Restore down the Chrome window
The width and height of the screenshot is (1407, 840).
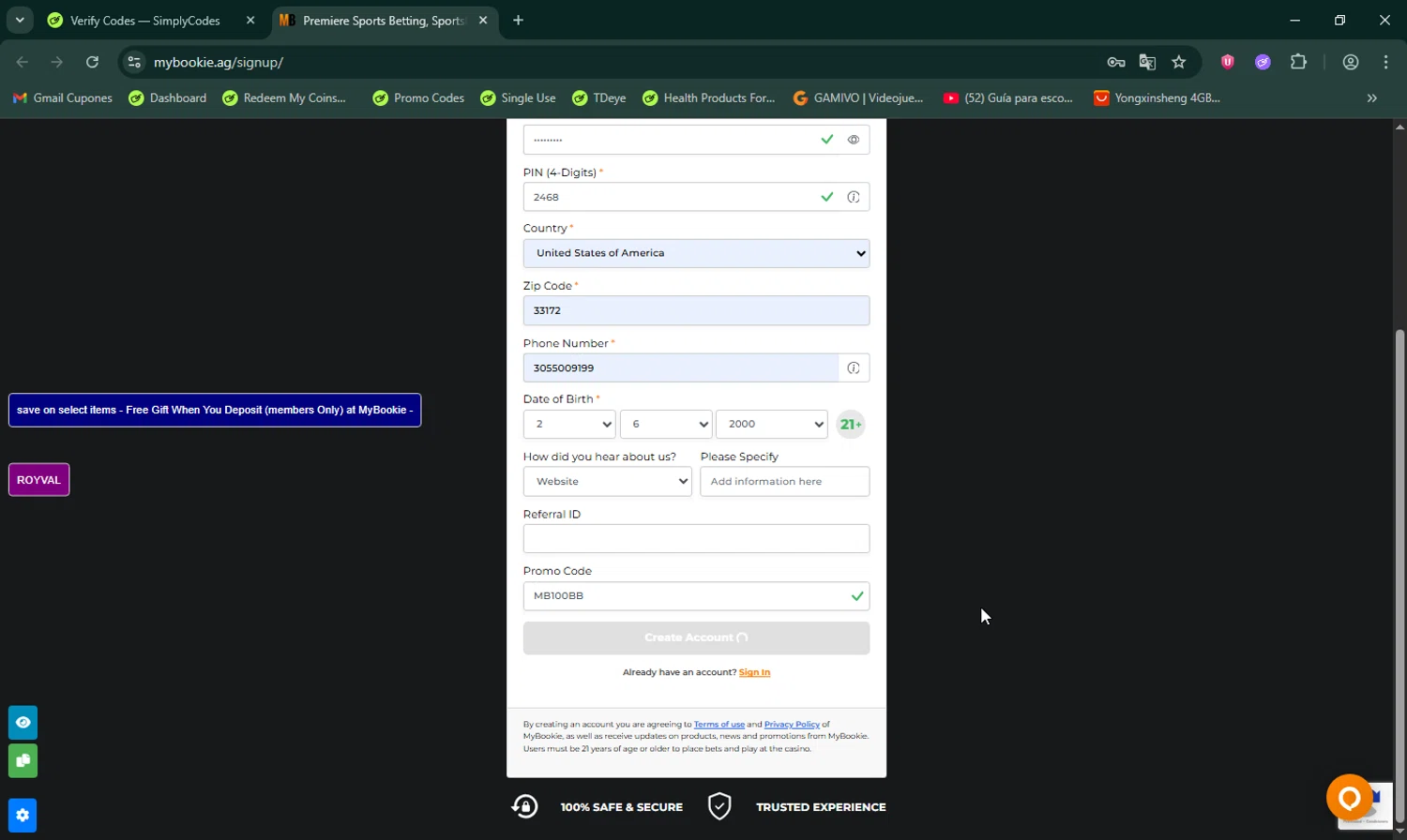pyautogui.click(x=1339, y=21)
